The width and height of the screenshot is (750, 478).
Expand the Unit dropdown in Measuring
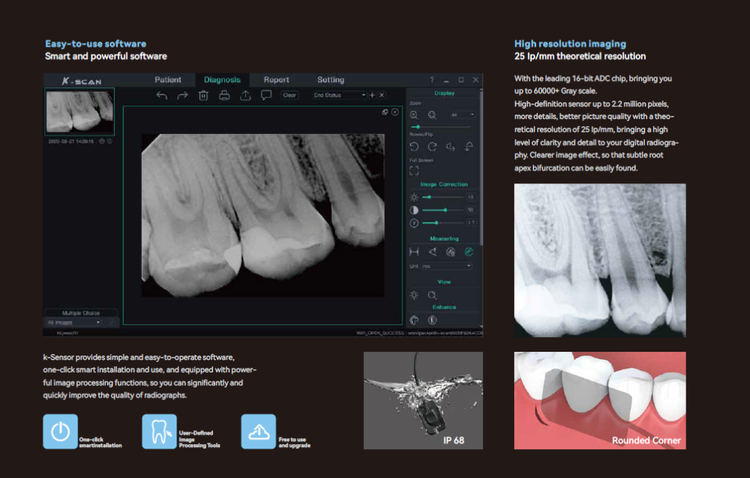(446, 266)
